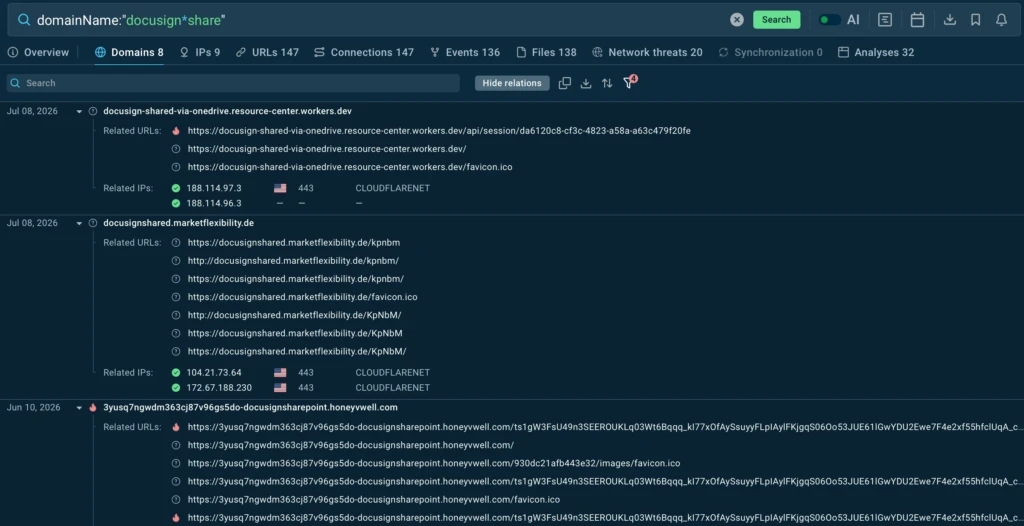Screen dimensions: 1024x526
Task: Click the bookmark icon in the top bar
Action: [x=976, y=20]
